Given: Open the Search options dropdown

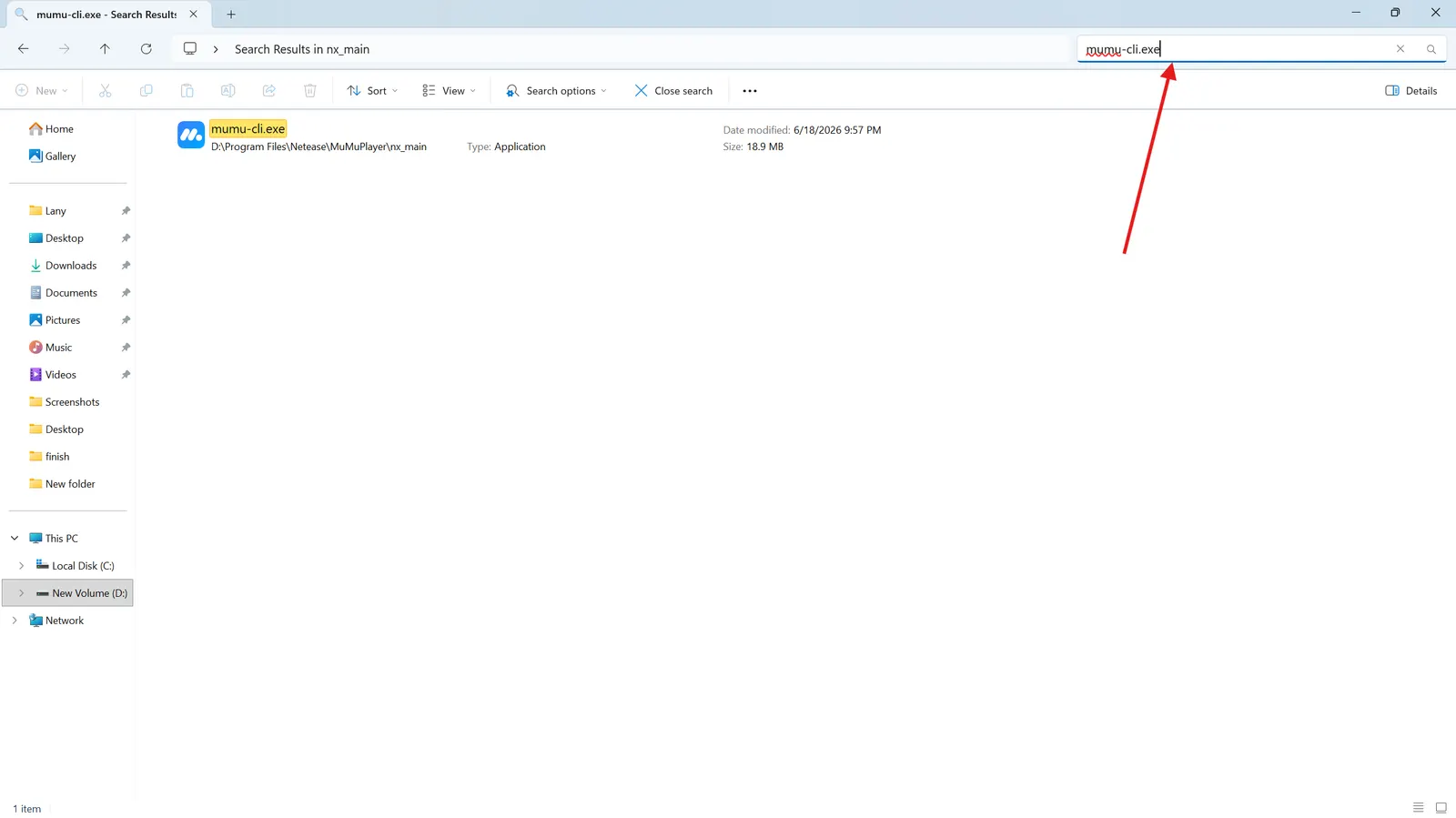Looking at the screenshot, I should tap(556, 91).
